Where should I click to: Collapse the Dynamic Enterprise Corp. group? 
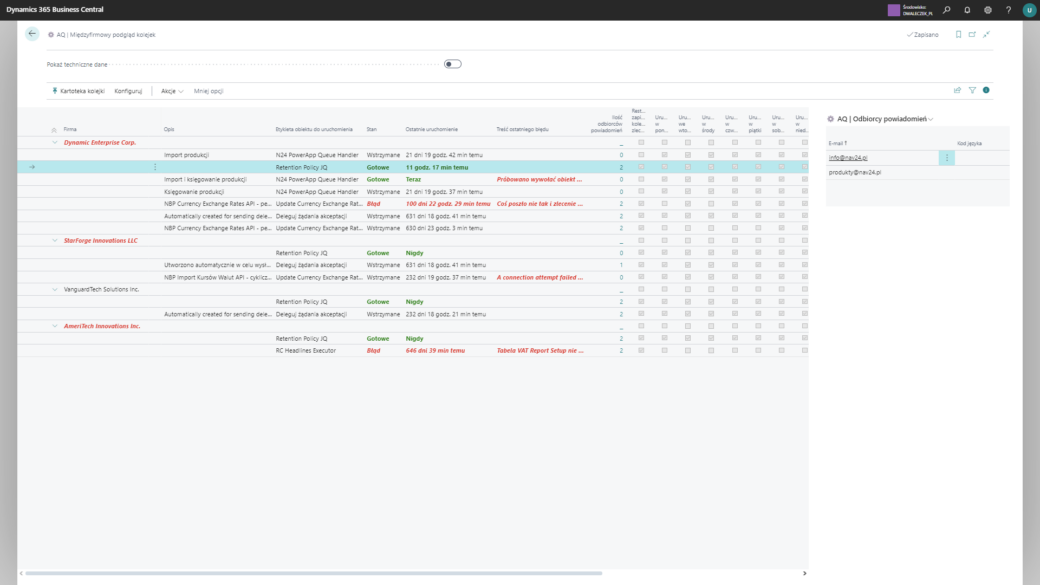coord(55,142)
